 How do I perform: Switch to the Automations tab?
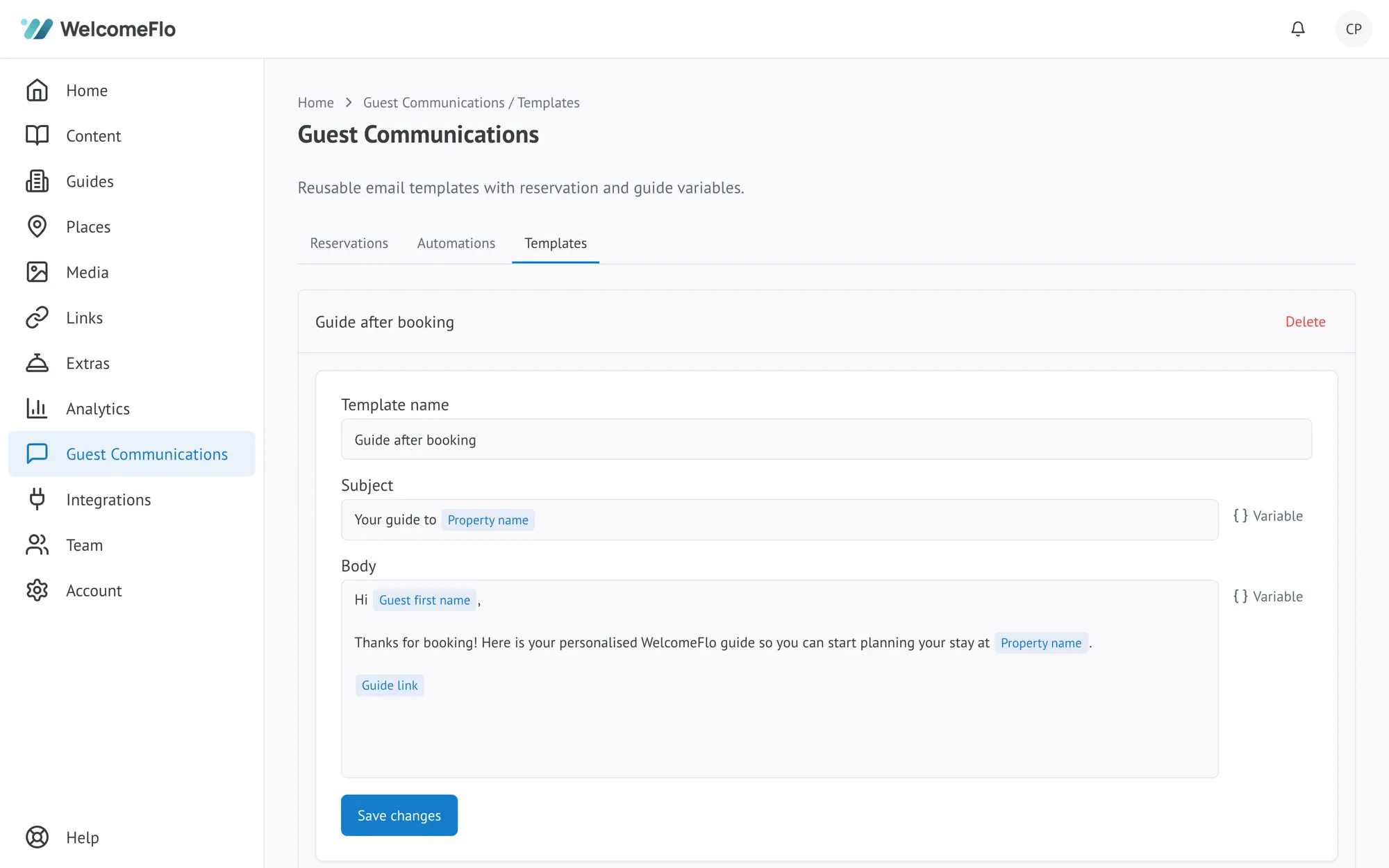tap(456, 244)
